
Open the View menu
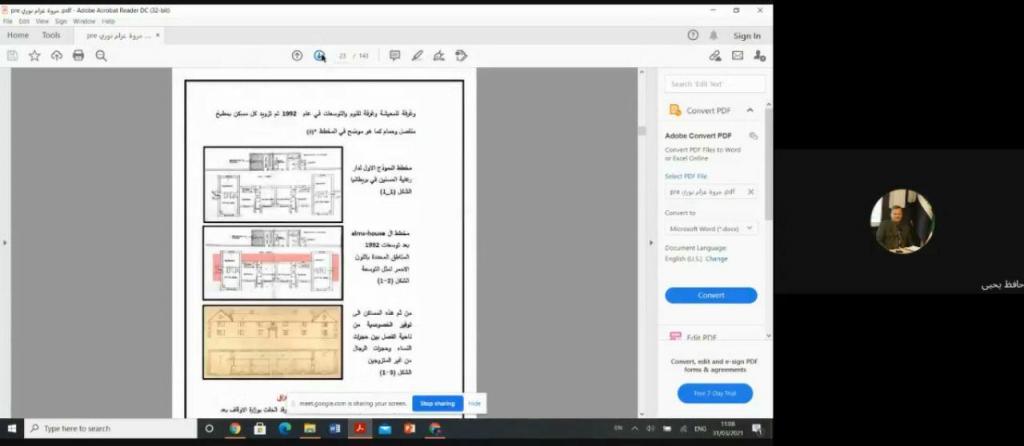coord(42,21)
